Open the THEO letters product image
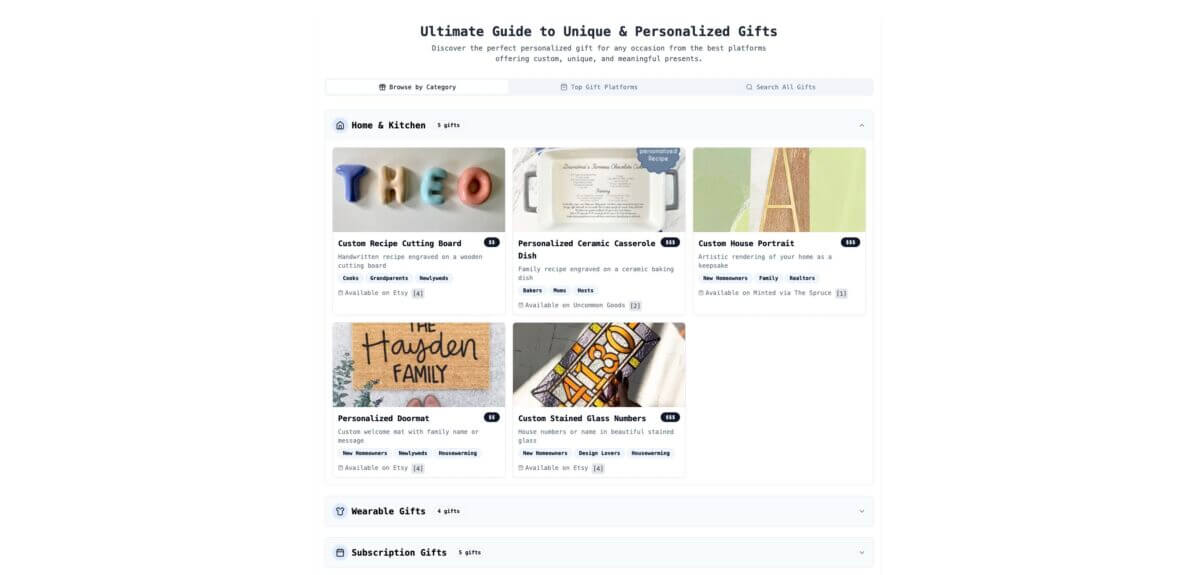The width and height of the screenshot is (1200, 575). [419, 190]
